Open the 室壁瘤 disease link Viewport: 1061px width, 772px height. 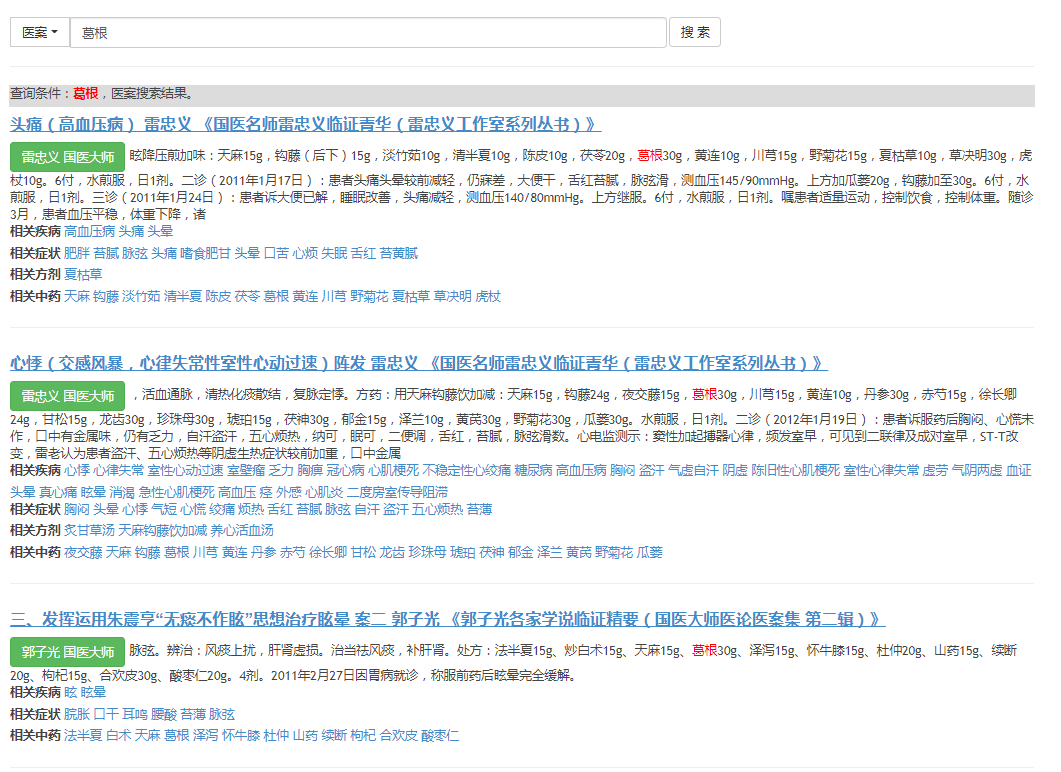246,470
